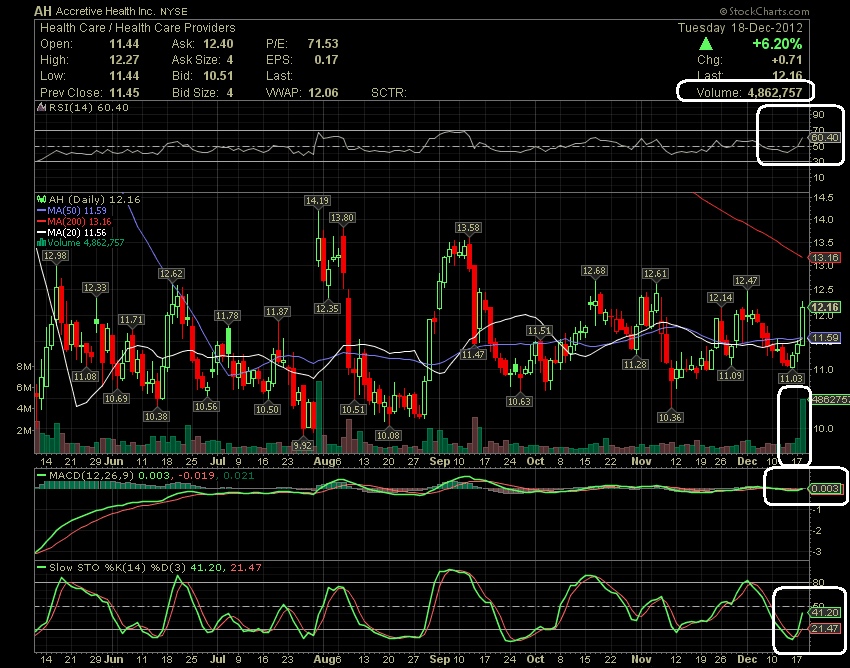Click the AH (Daily) 12.16 legend title

(x=94, y=200)
